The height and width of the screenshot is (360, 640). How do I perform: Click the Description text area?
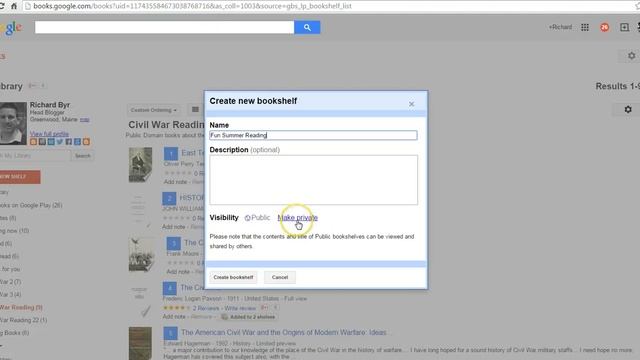click(313, 180)
